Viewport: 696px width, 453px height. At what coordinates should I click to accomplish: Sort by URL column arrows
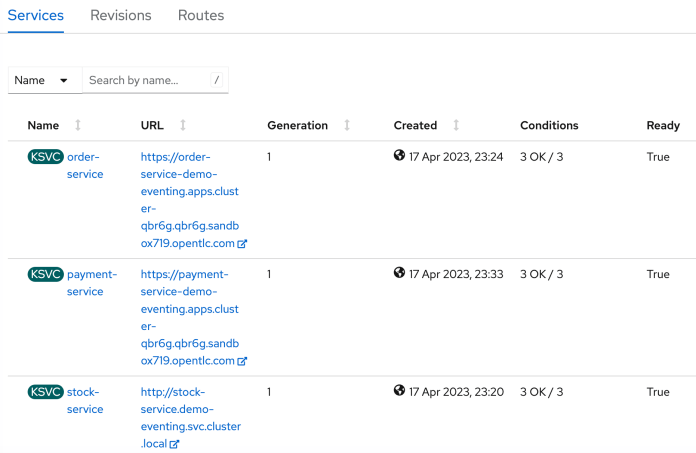183,126
